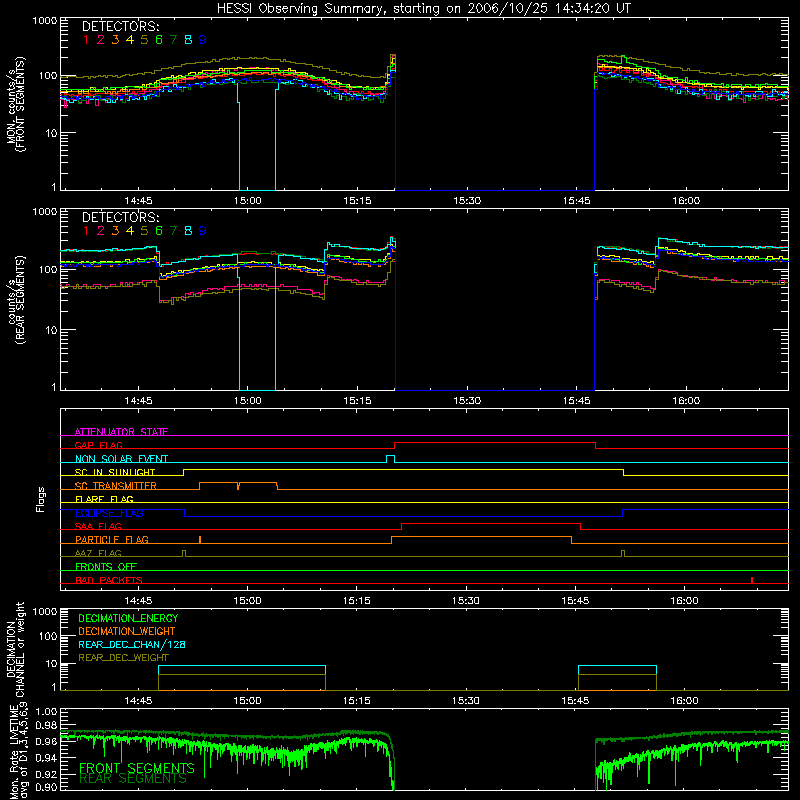Screen dimensions: 800x800
Task: Click the counts/s (REAR SEGMENTS) axis label
Action: (15, 299)
